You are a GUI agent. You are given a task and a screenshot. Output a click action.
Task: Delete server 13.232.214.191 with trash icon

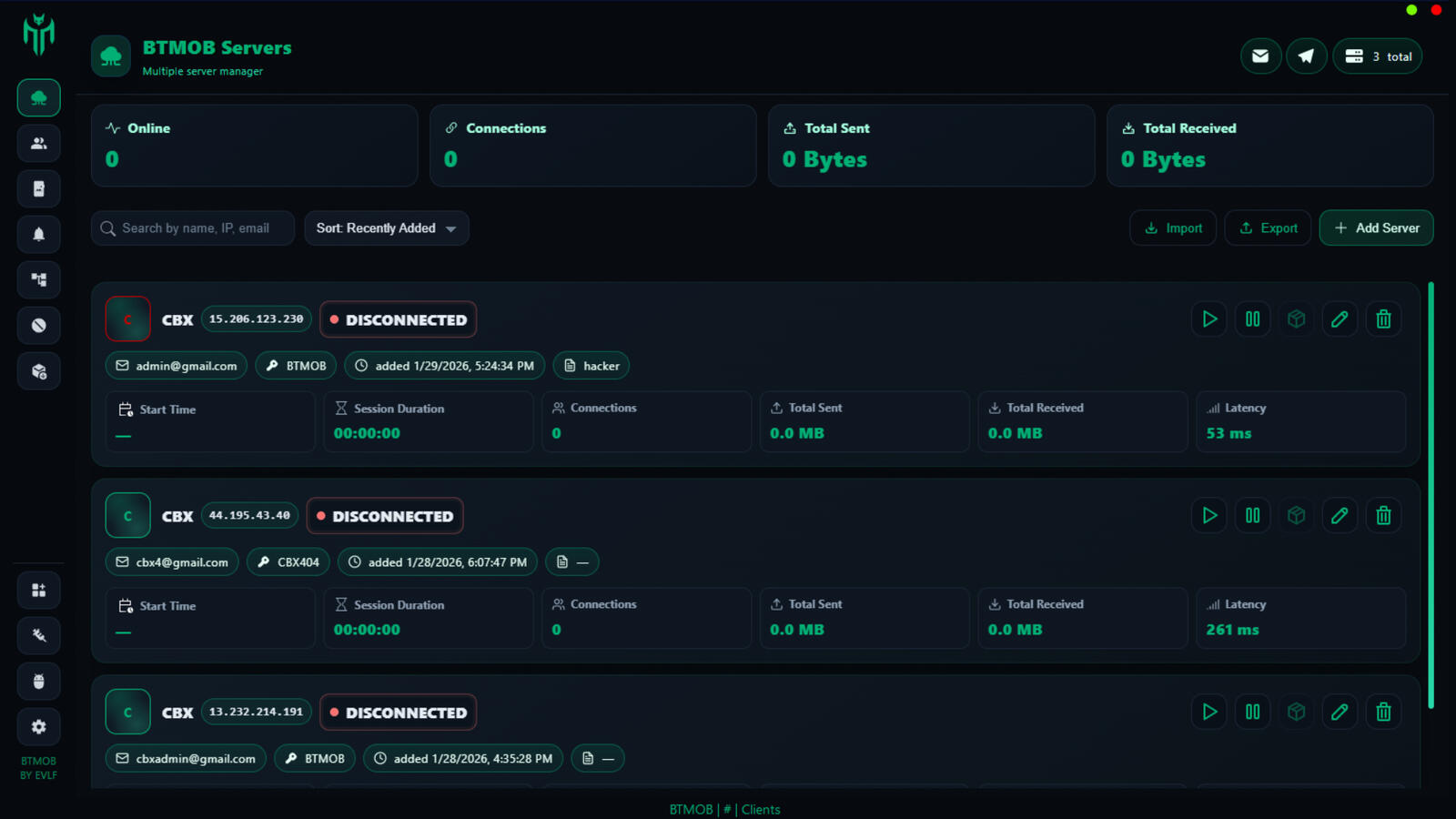click(x=1383, y=713)
